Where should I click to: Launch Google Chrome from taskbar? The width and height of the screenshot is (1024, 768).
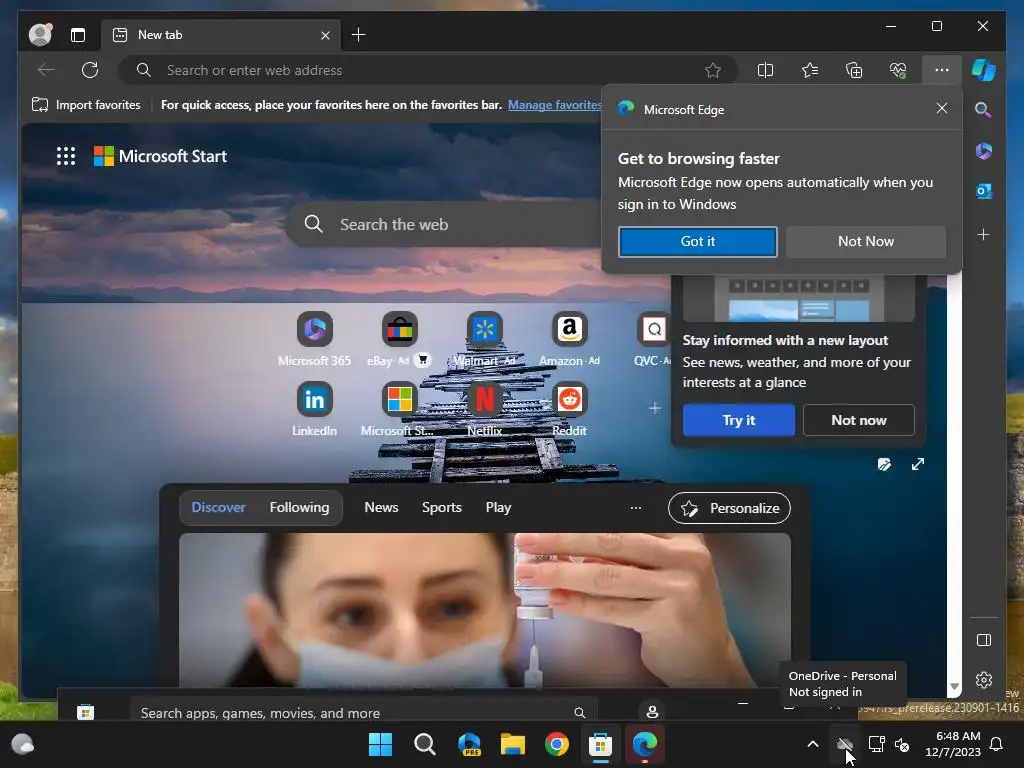tap(556, 744)
